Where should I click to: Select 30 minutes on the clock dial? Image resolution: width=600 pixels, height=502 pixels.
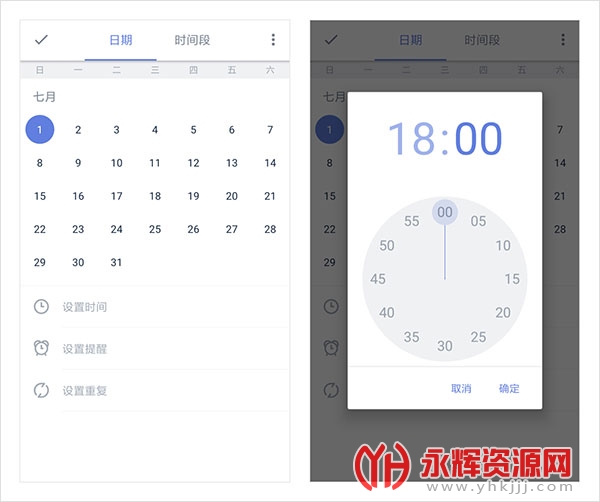pos(445,346)
